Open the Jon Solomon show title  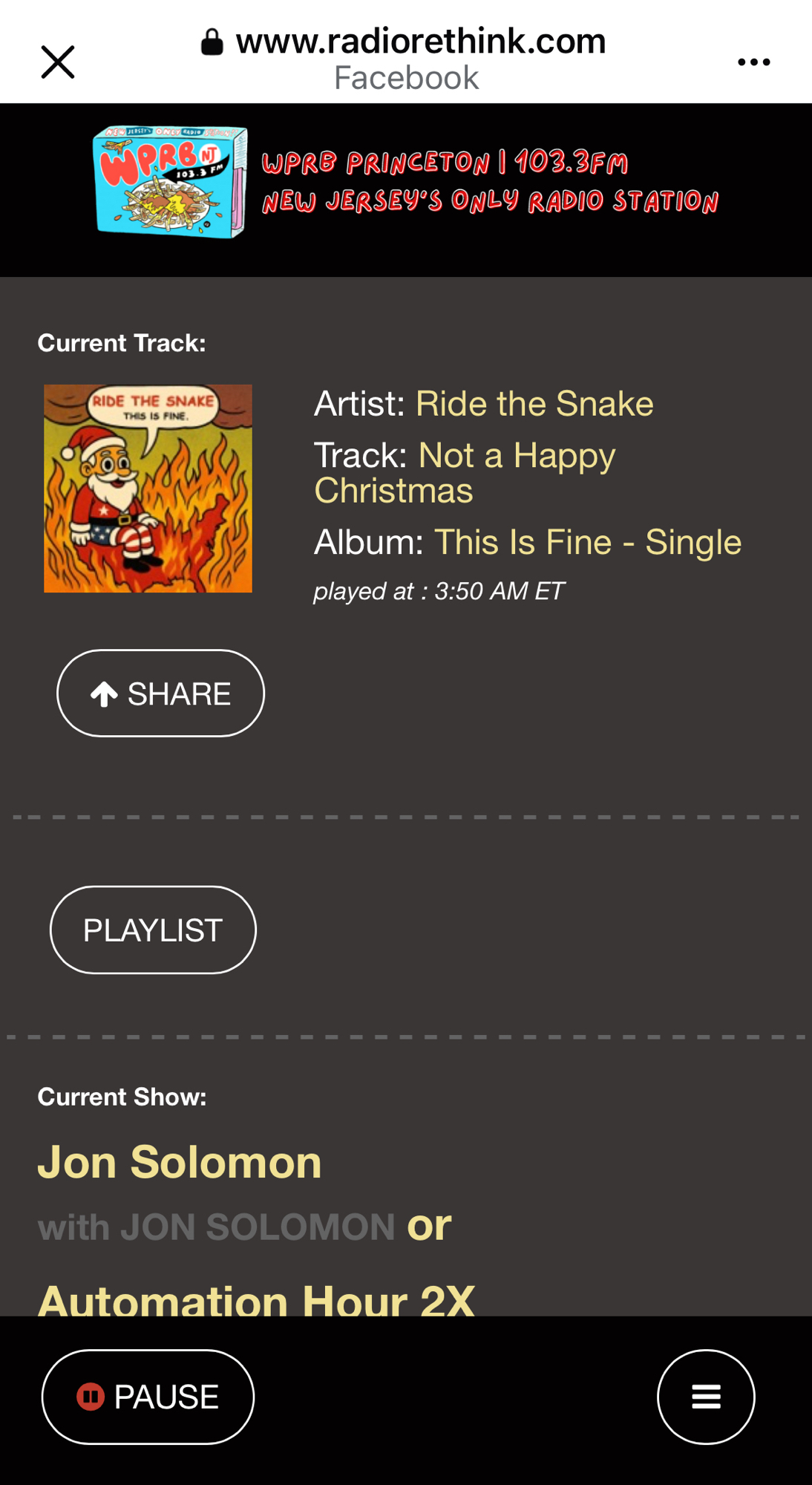(180, 1162)
